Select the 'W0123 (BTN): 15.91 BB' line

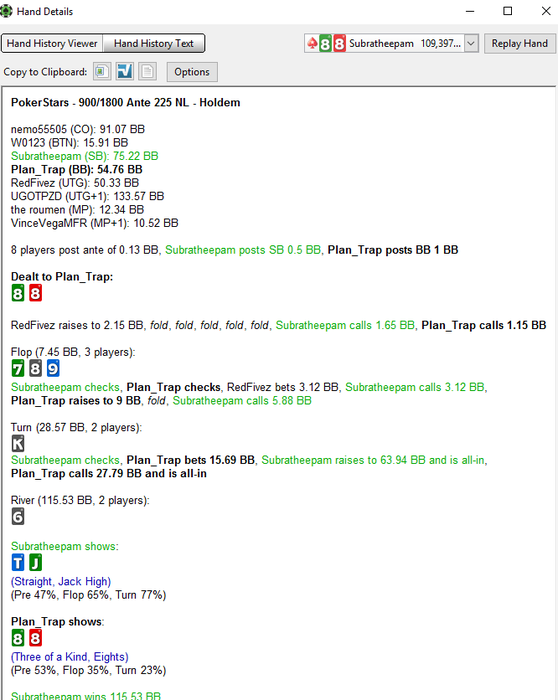[x=69, y=143]
